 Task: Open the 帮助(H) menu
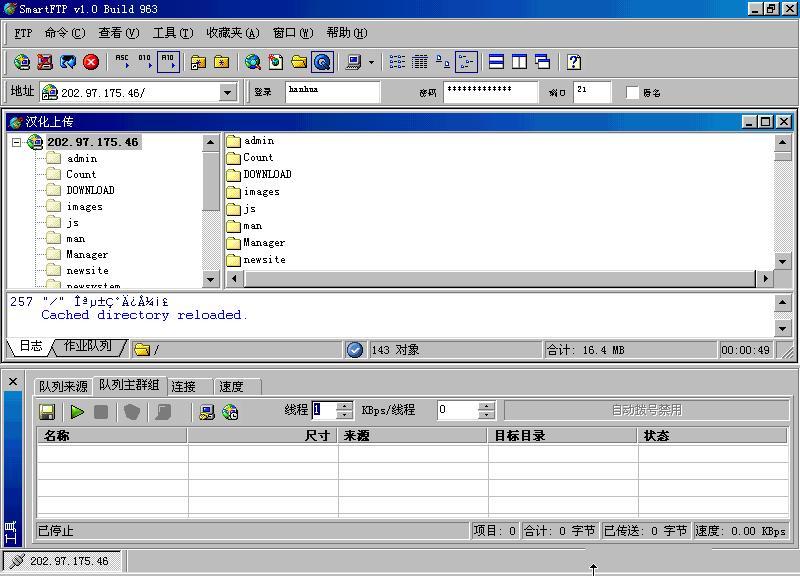pos(346,33)
